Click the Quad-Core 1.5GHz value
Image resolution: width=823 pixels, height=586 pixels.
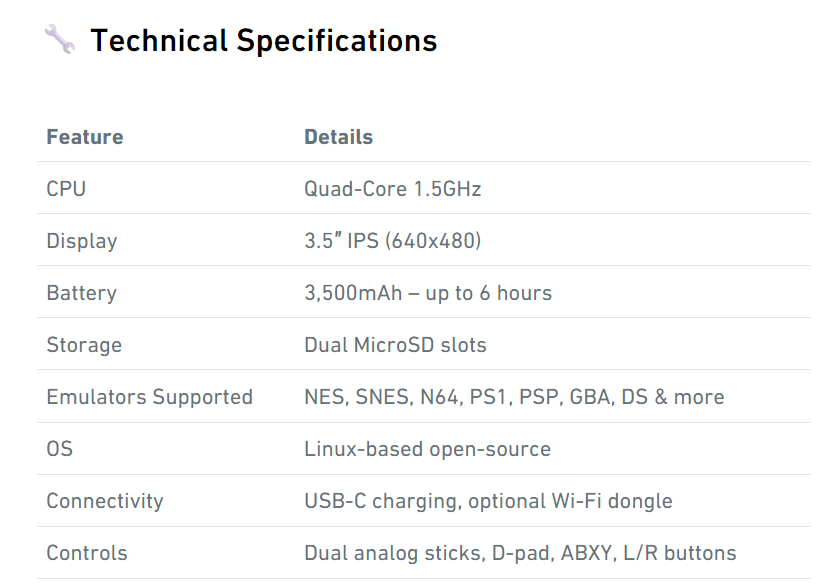click(393, 189)
